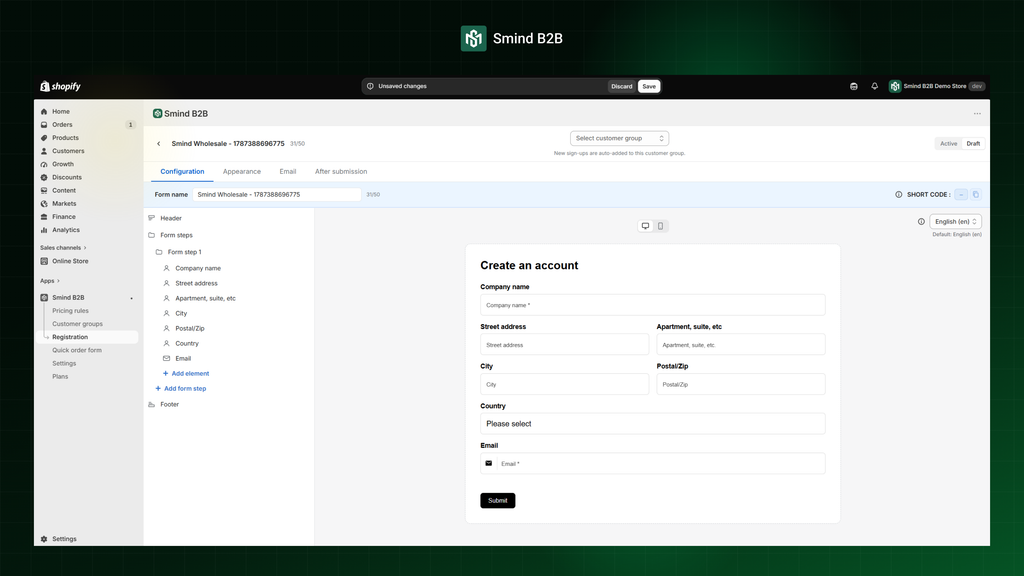
Task: Copy the short code with copy icon
Action: [976, 195]
